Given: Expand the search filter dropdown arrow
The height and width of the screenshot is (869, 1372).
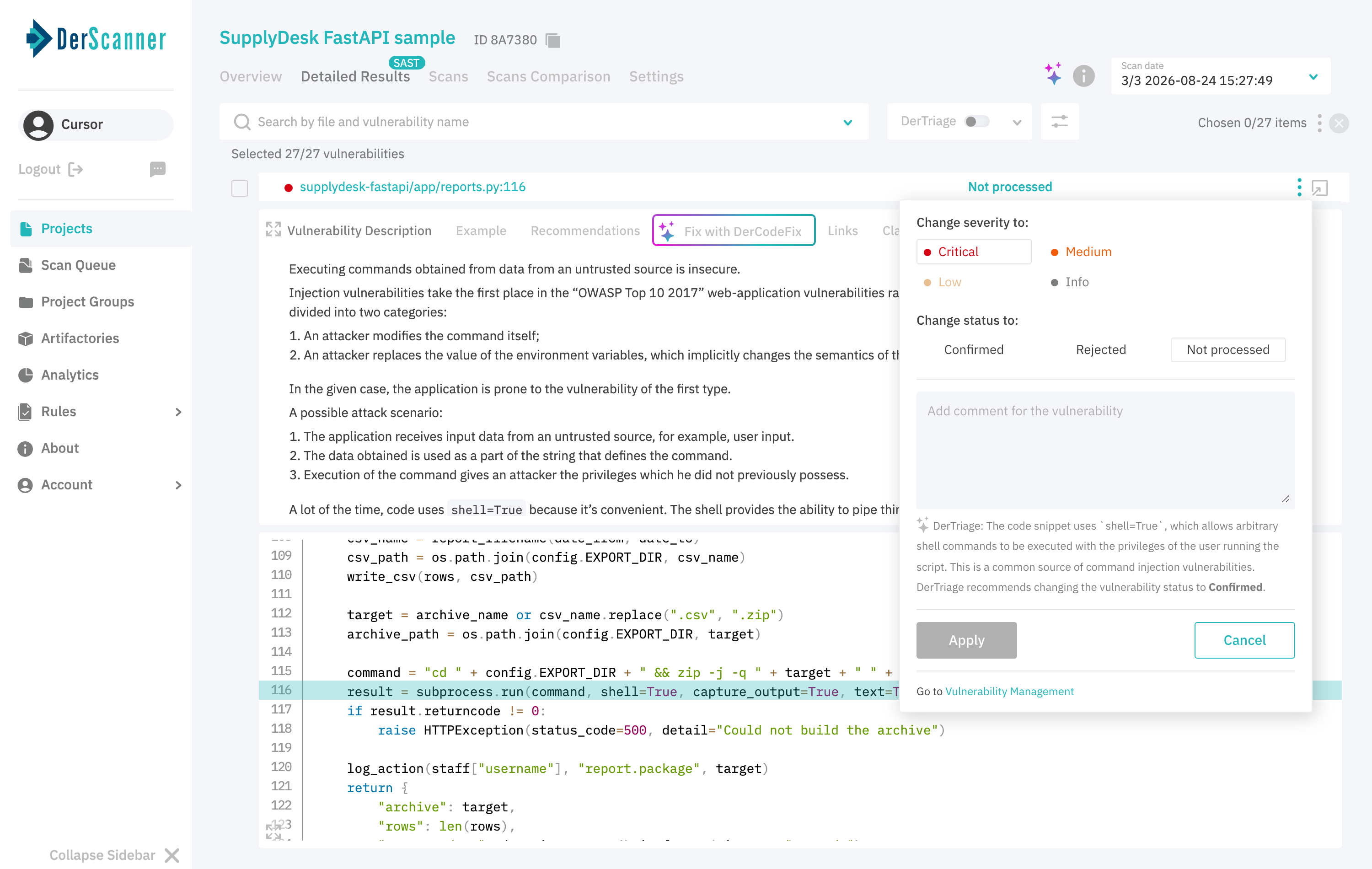Looking at the screenshot, I should [x=848, y=122].
